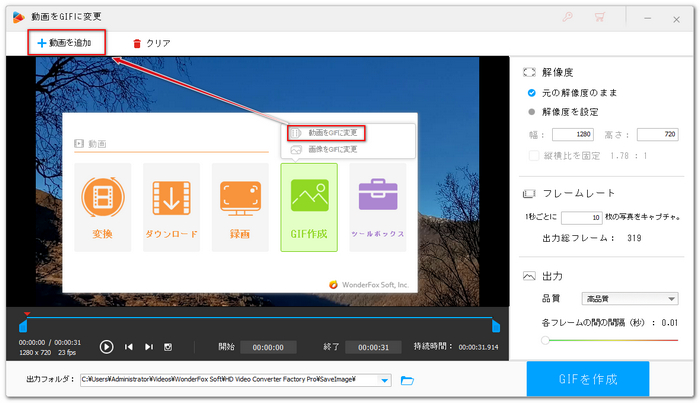Click the red playhead marker on timeline

pos(27,314)
